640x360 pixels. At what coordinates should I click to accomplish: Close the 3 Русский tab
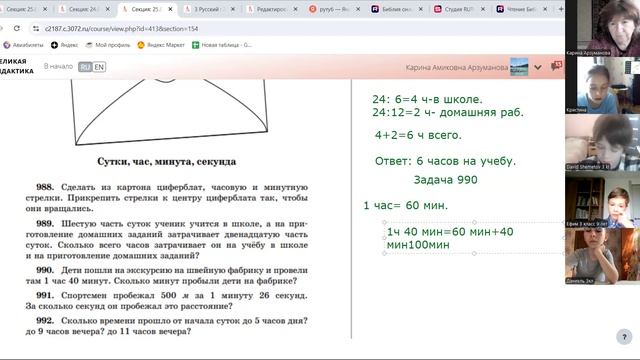coord(233,9)
